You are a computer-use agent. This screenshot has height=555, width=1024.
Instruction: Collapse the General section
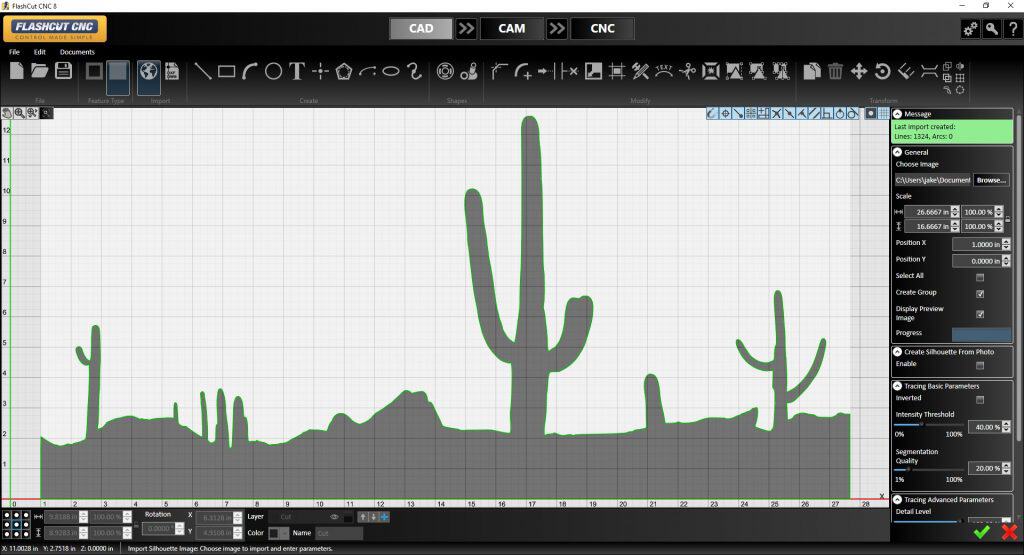897,152
